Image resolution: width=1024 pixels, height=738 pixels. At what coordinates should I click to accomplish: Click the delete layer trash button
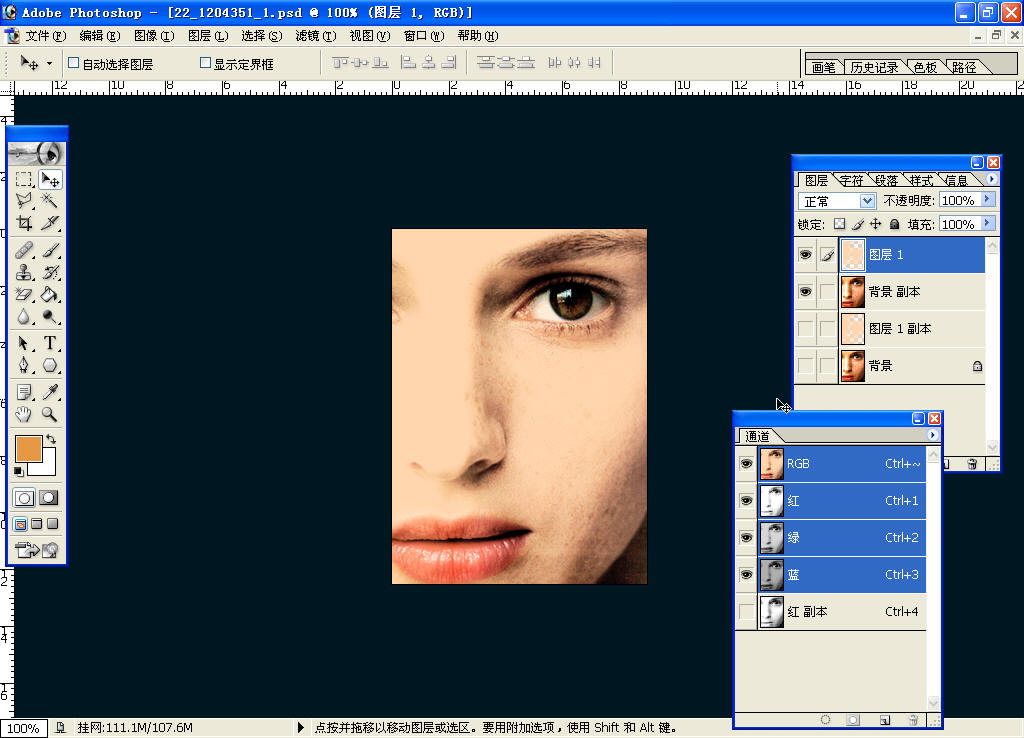coord(972,464)
